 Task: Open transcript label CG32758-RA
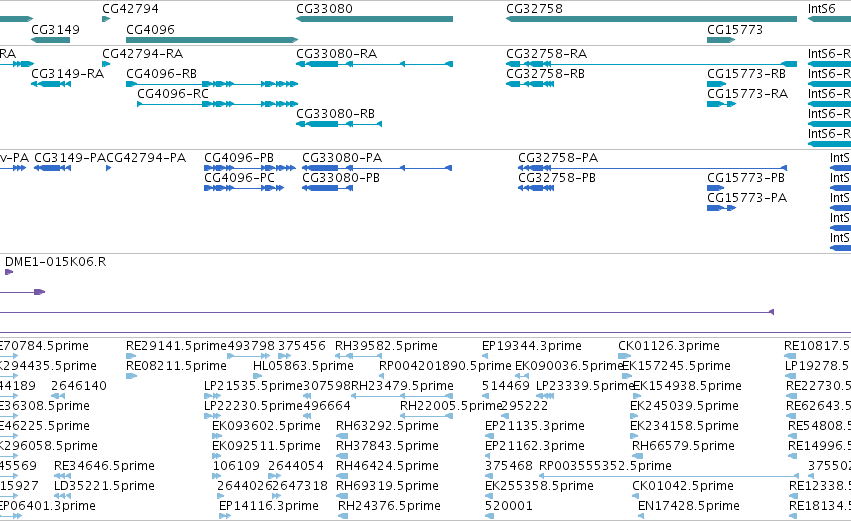547,54
